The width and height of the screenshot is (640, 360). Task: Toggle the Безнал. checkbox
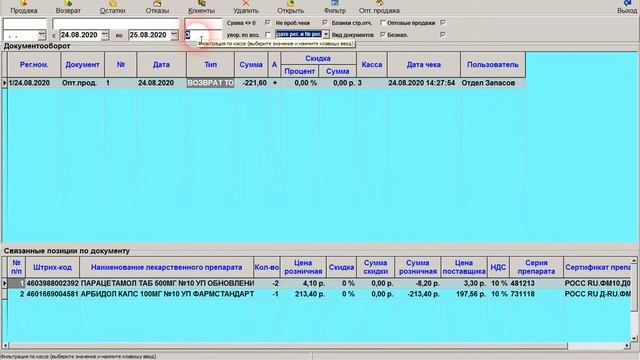pos(443,35)
